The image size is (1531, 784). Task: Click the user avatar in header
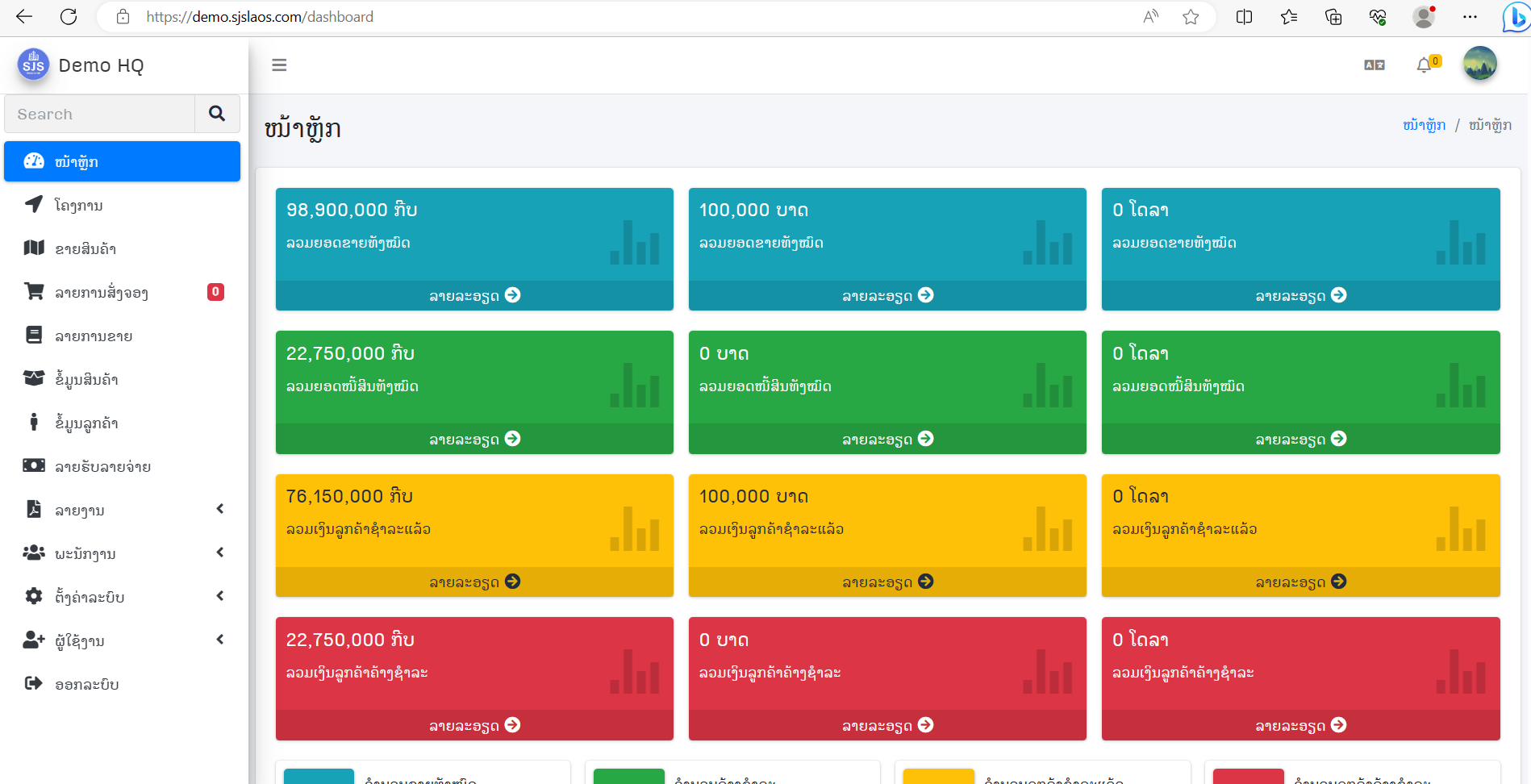coord(1480,64)
